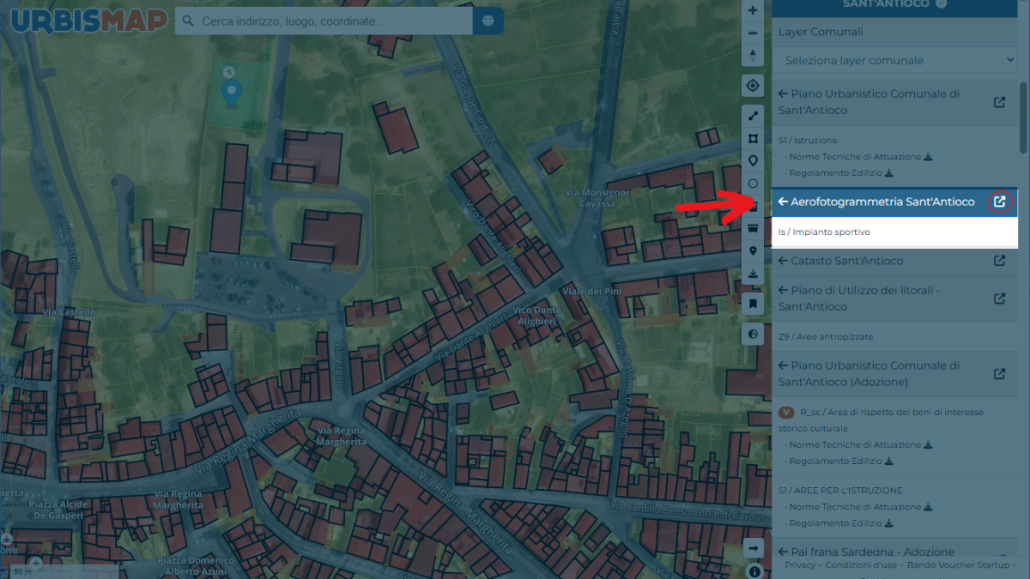This screenshot has width=1030, height=579.
Task: Click the SANT'ANTIOCO panel header
Action: pyautogui.click(x=895, y=5)
